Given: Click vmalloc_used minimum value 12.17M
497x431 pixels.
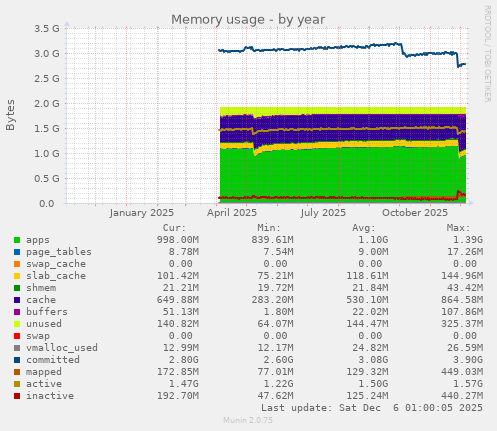Looking at the screenshot, I should coord(275,348).
